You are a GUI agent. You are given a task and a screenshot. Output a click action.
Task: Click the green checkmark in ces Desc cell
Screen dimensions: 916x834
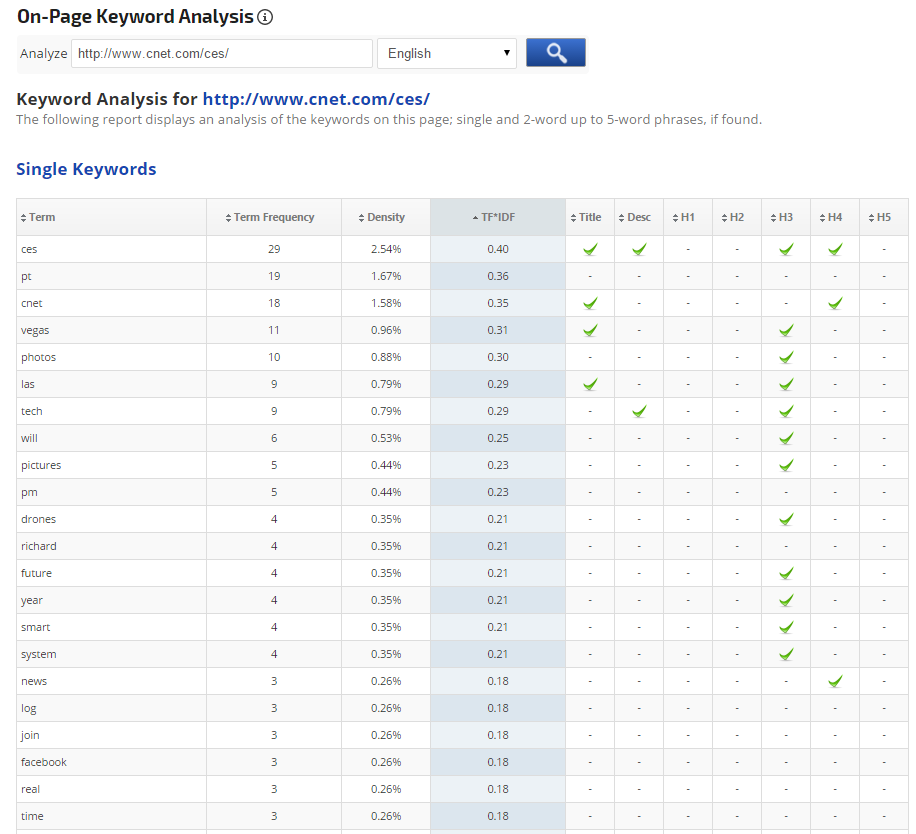[x=639, y=249]
